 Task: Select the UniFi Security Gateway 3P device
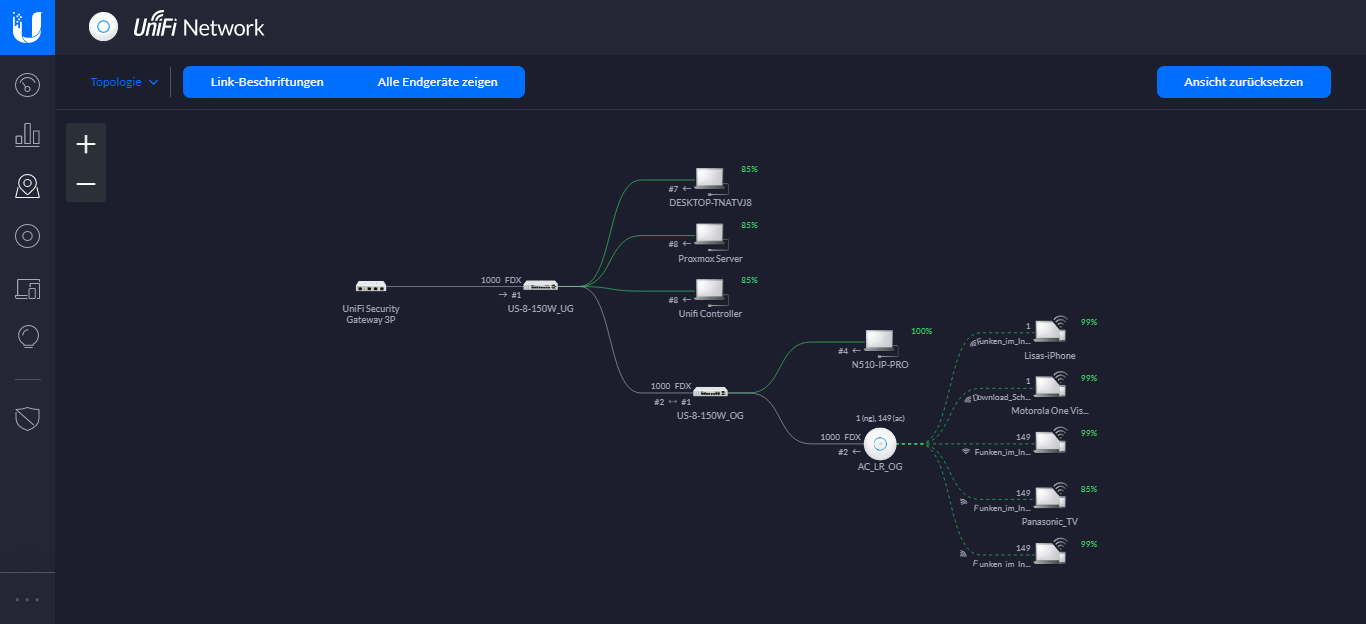(x=371, y=286)
